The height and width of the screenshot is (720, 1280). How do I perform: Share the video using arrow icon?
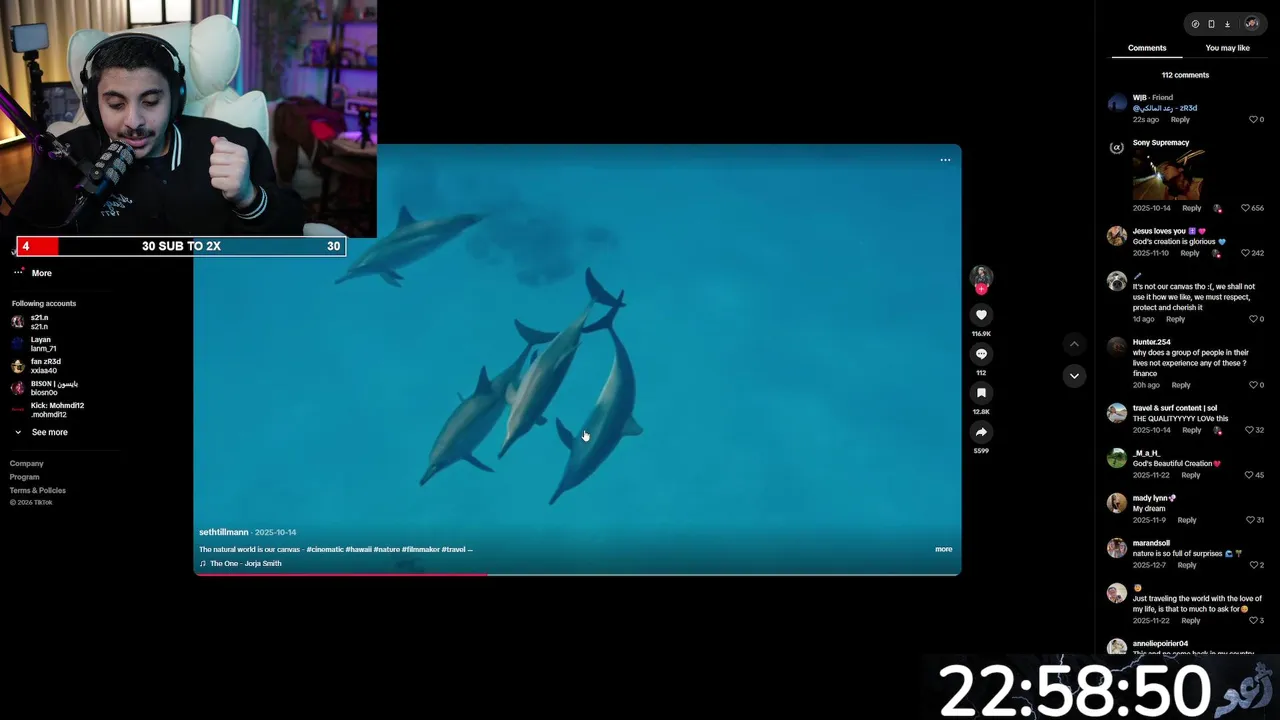click(981, 432)
